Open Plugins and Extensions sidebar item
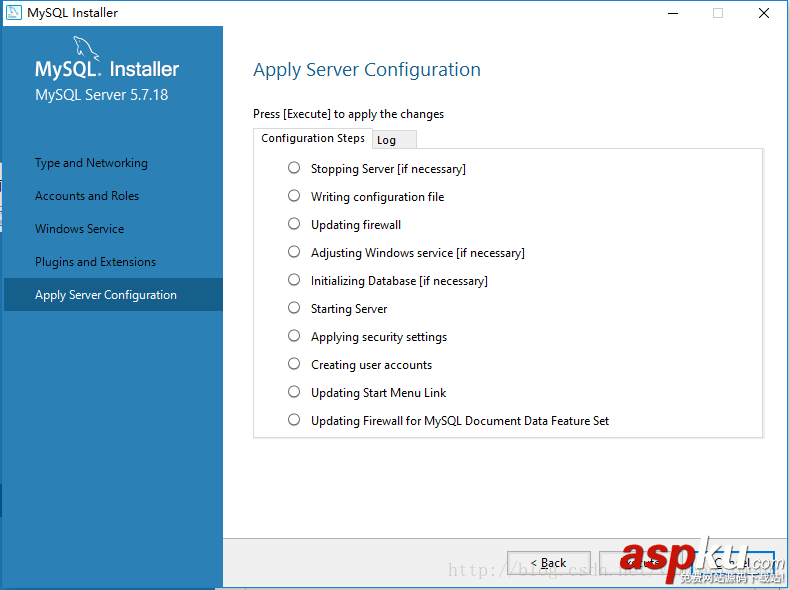 coord(96,262)
